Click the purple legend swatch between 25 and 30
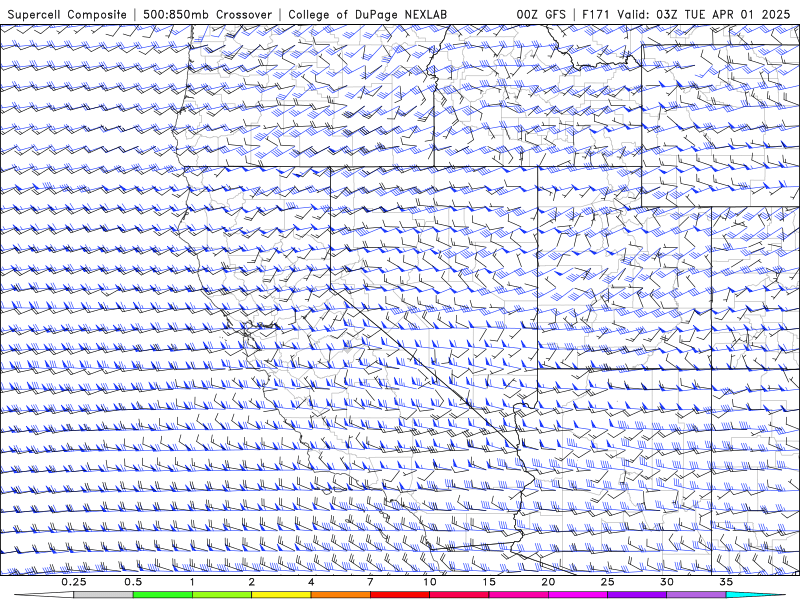 (x=637, y=595)
